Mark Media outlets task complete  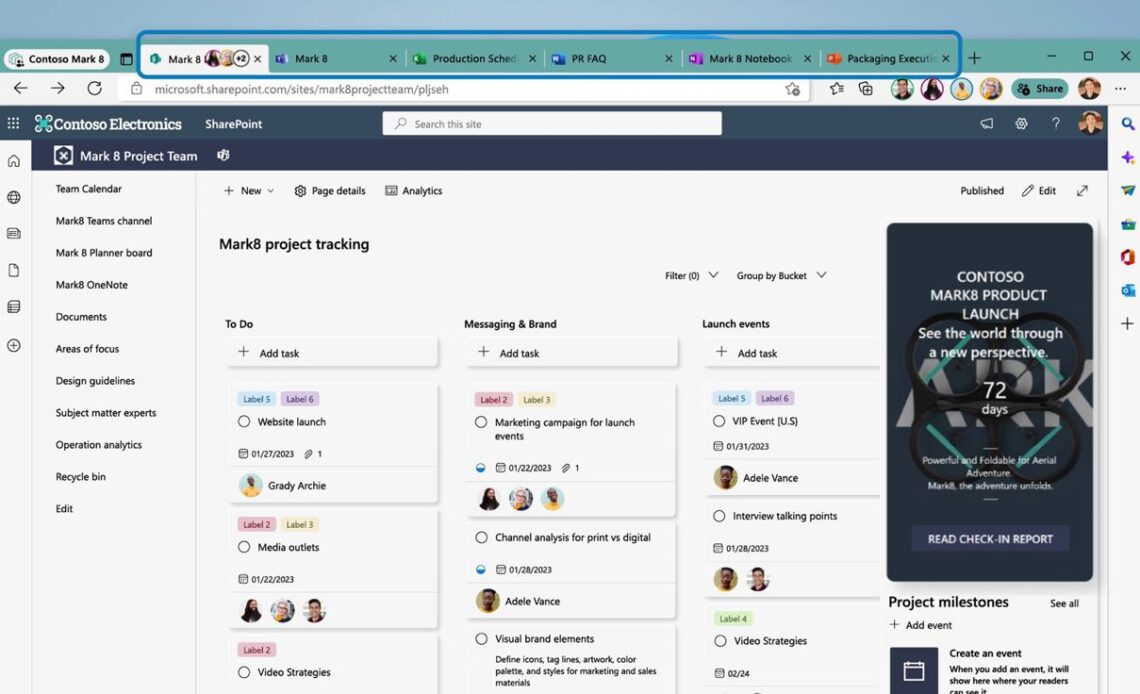244,547
